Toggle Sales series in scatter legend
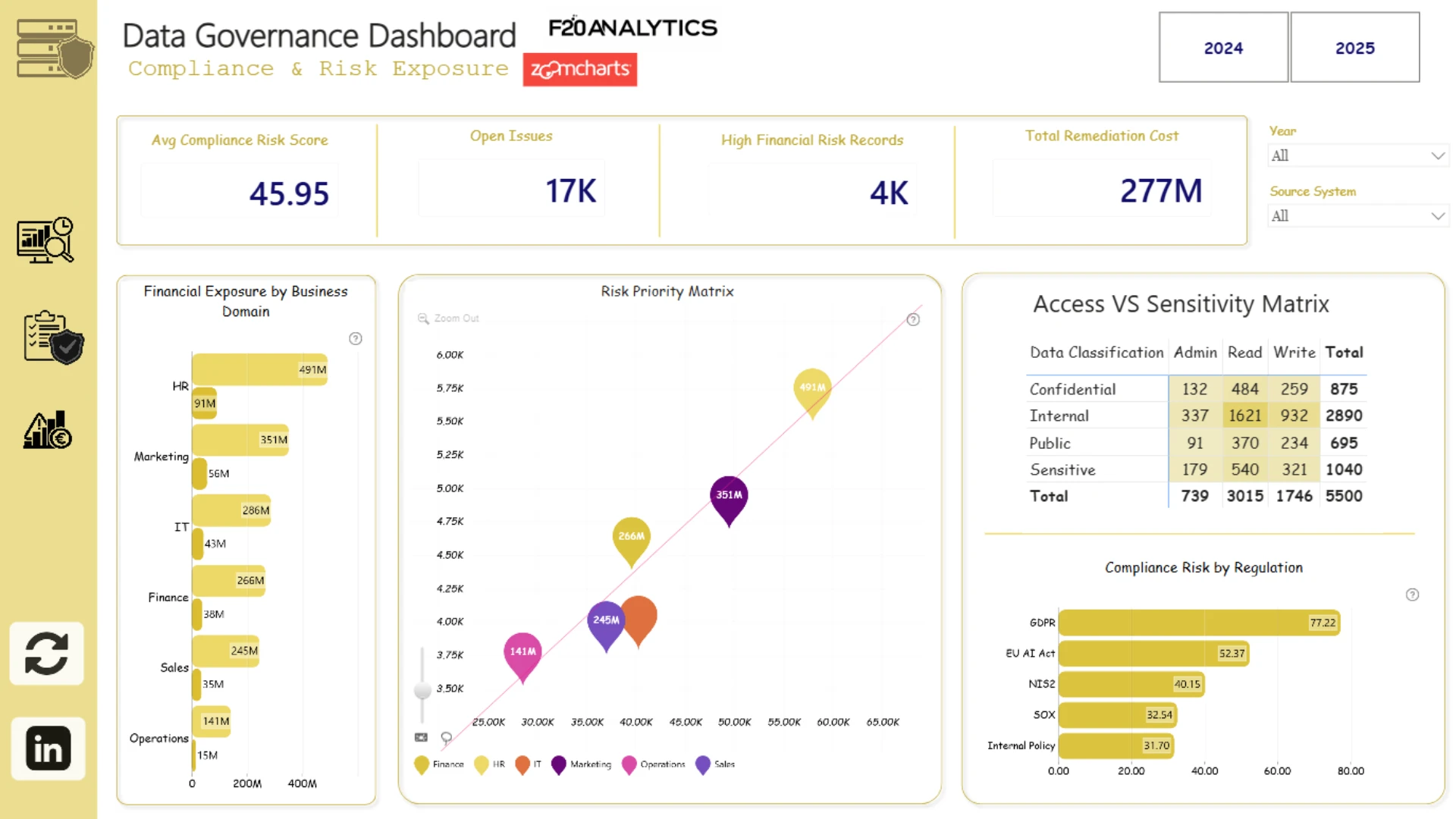The width and height of the screenshot is (1456, 819). [x=715, y=764]
